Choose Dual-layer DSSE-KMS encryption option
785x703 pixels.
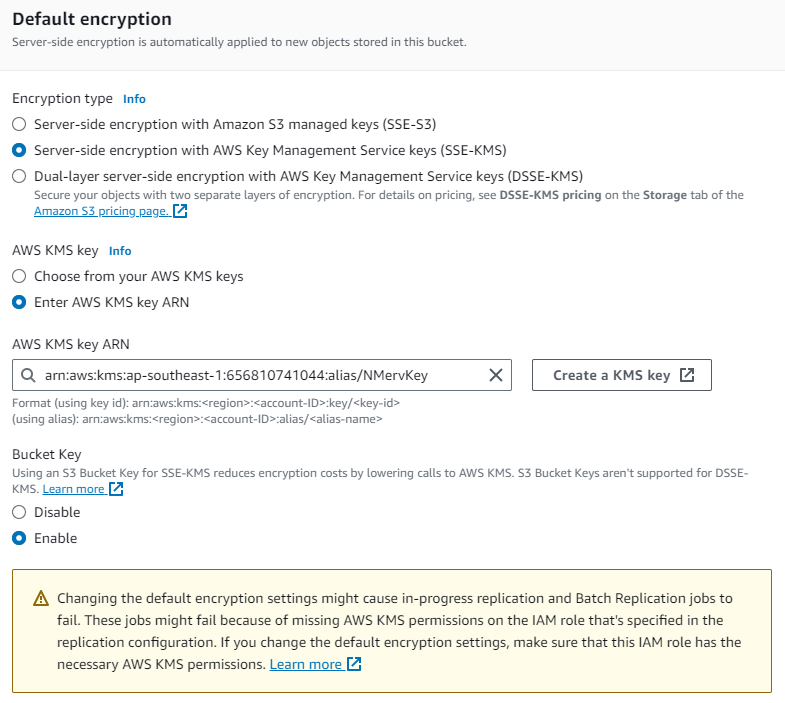[19, 176]
